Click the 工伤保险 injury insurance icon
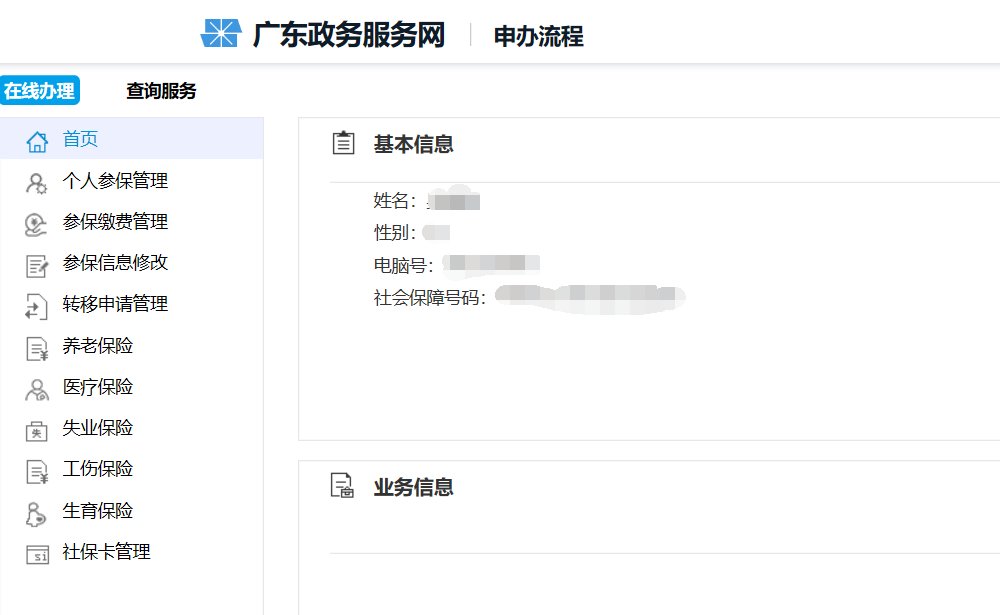Image resolution: width=1000 pixels, height=615 pixels. click(36, 469)
